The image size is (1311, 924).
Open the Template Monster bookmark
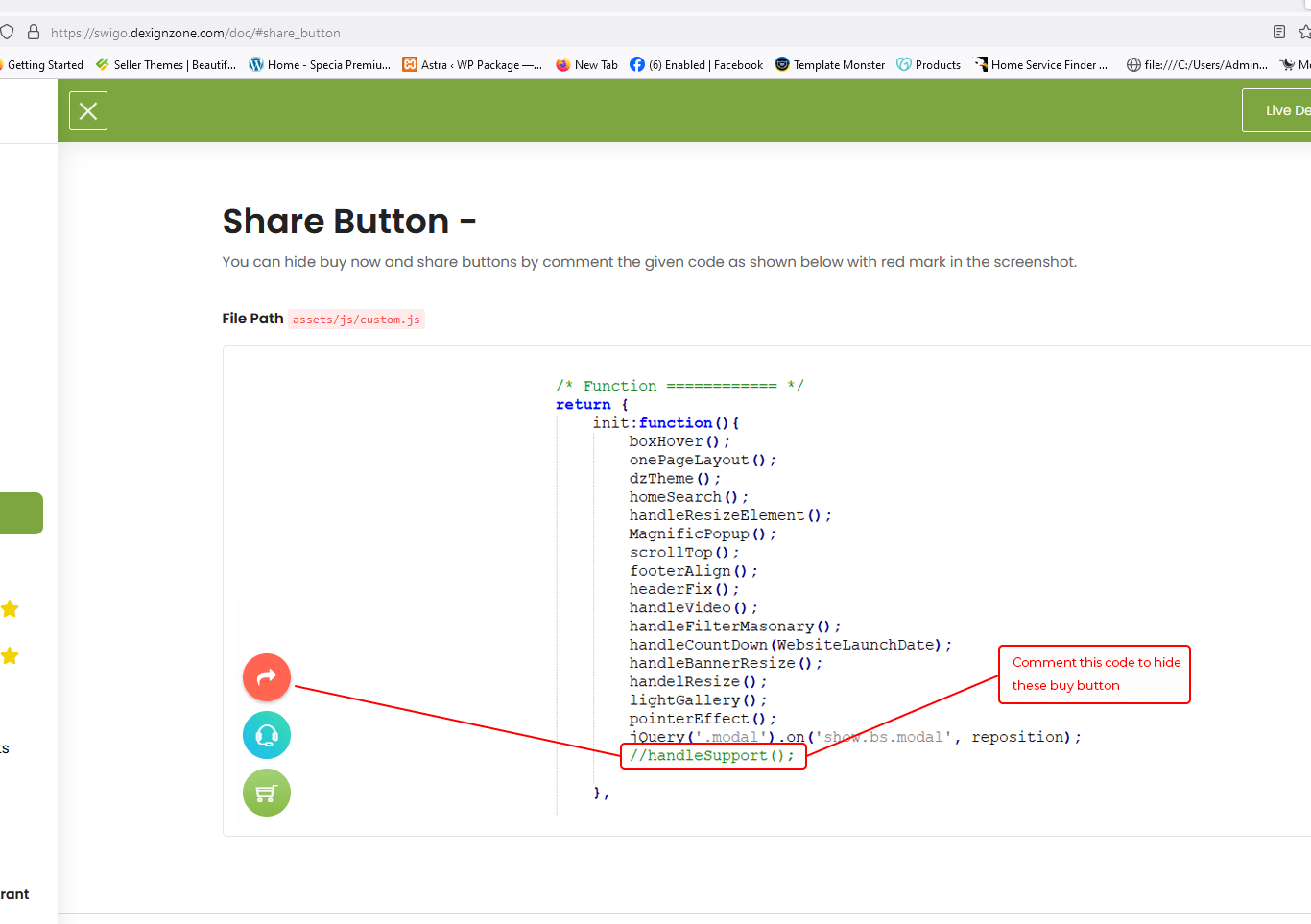point(830,65)
